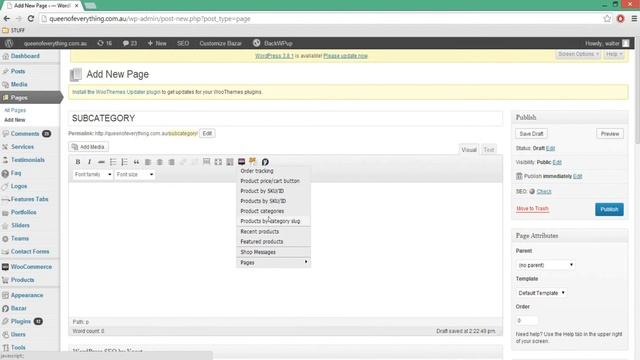Click Save Draft button

531,133
